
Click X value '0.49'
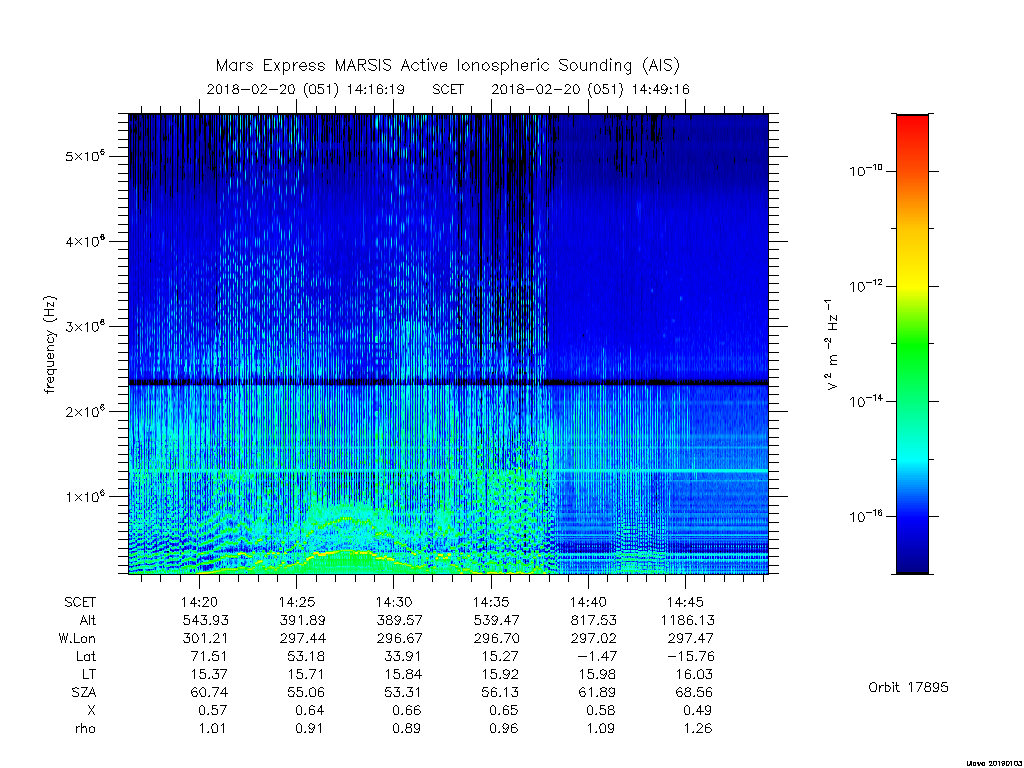click(697, 710)
